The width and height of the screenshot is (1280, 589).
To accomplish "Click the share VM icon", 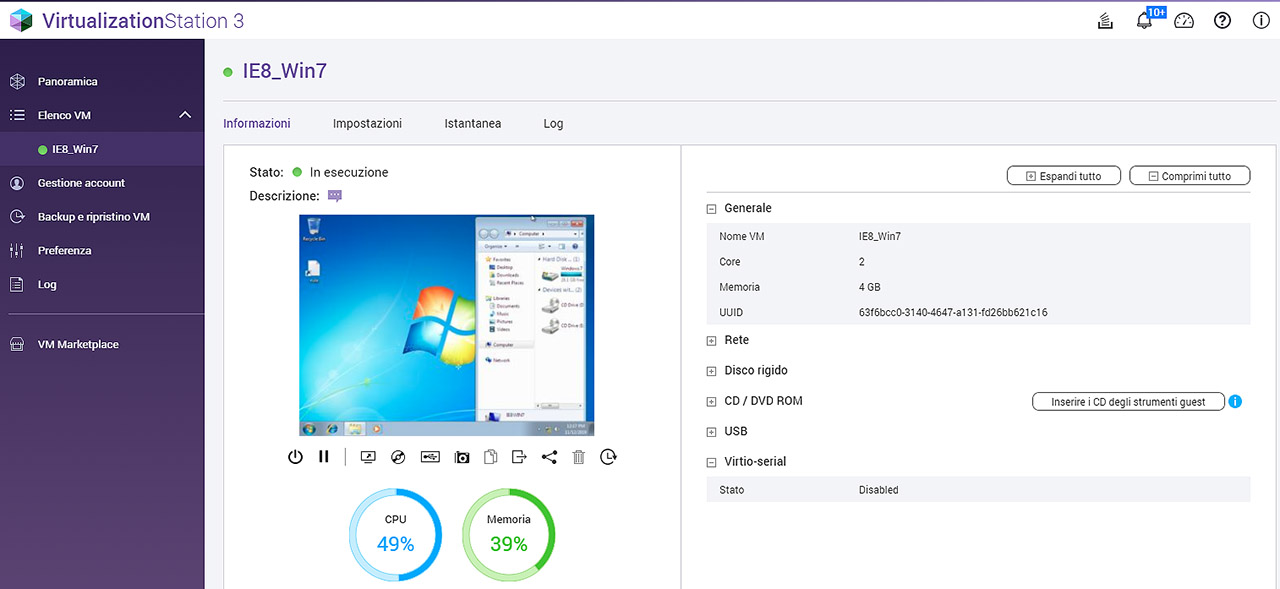I will (x=549, y=457).
